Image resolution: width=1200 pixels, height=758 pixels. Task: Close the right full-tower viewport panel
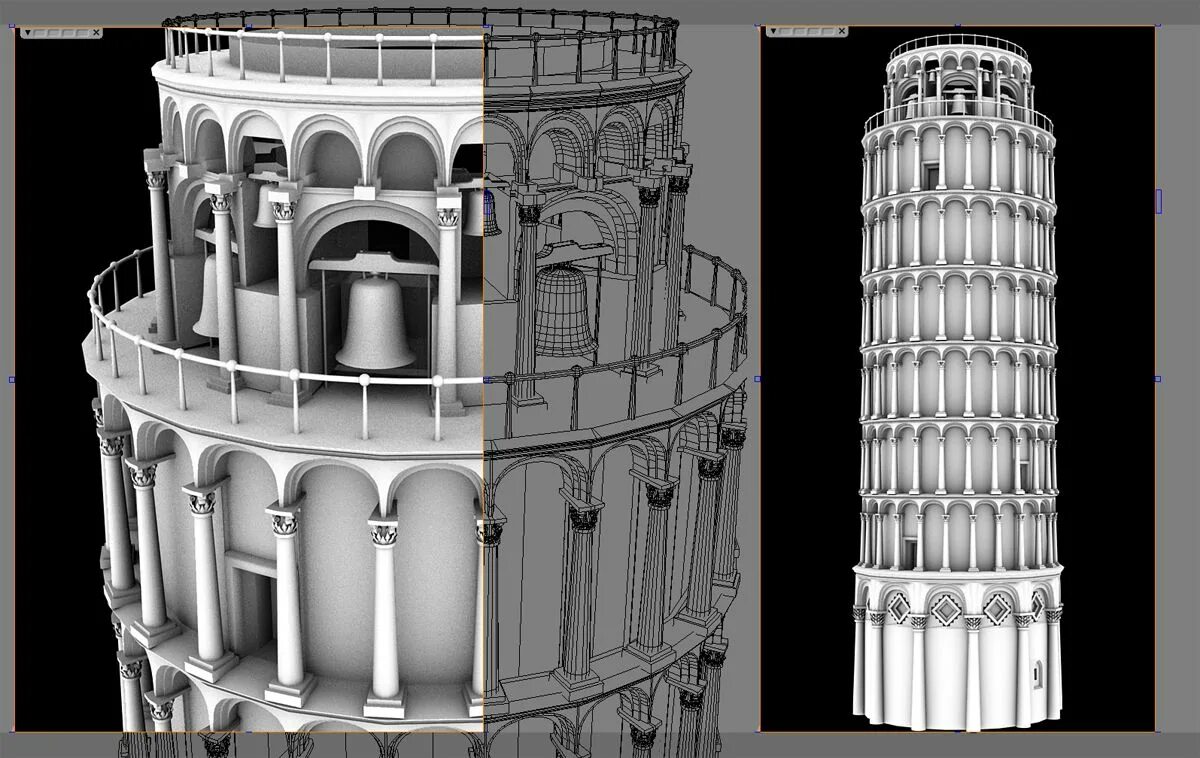click(843, 33)
